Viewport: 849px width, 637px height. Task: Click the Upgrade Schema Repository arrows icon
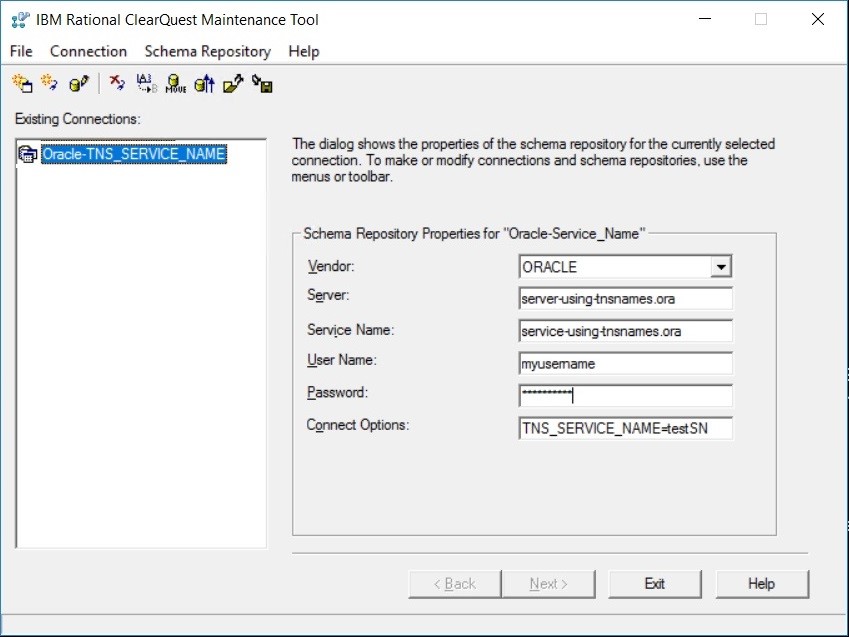coord(204,84)
